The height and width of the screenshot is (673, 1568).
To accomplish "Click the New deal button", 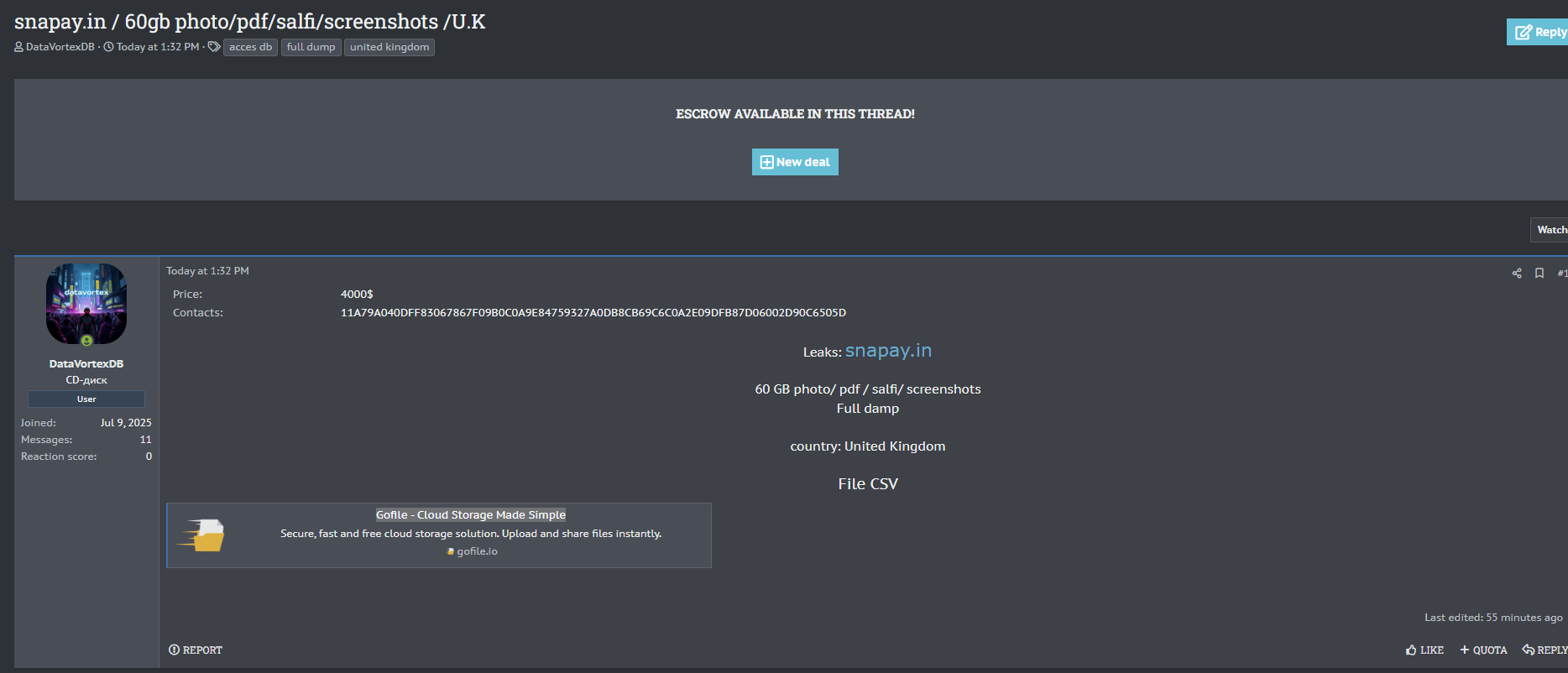I will (795, 162).
